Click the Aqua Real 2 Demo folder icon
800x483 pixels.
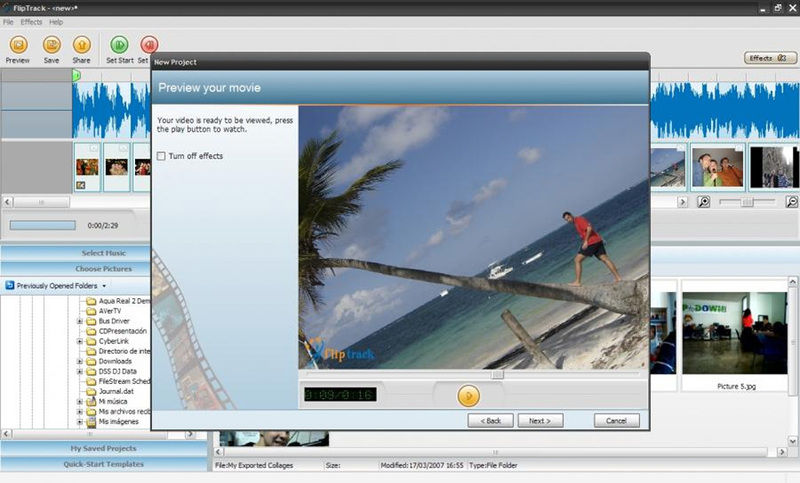pyautogui.click(x=91, y=301)
